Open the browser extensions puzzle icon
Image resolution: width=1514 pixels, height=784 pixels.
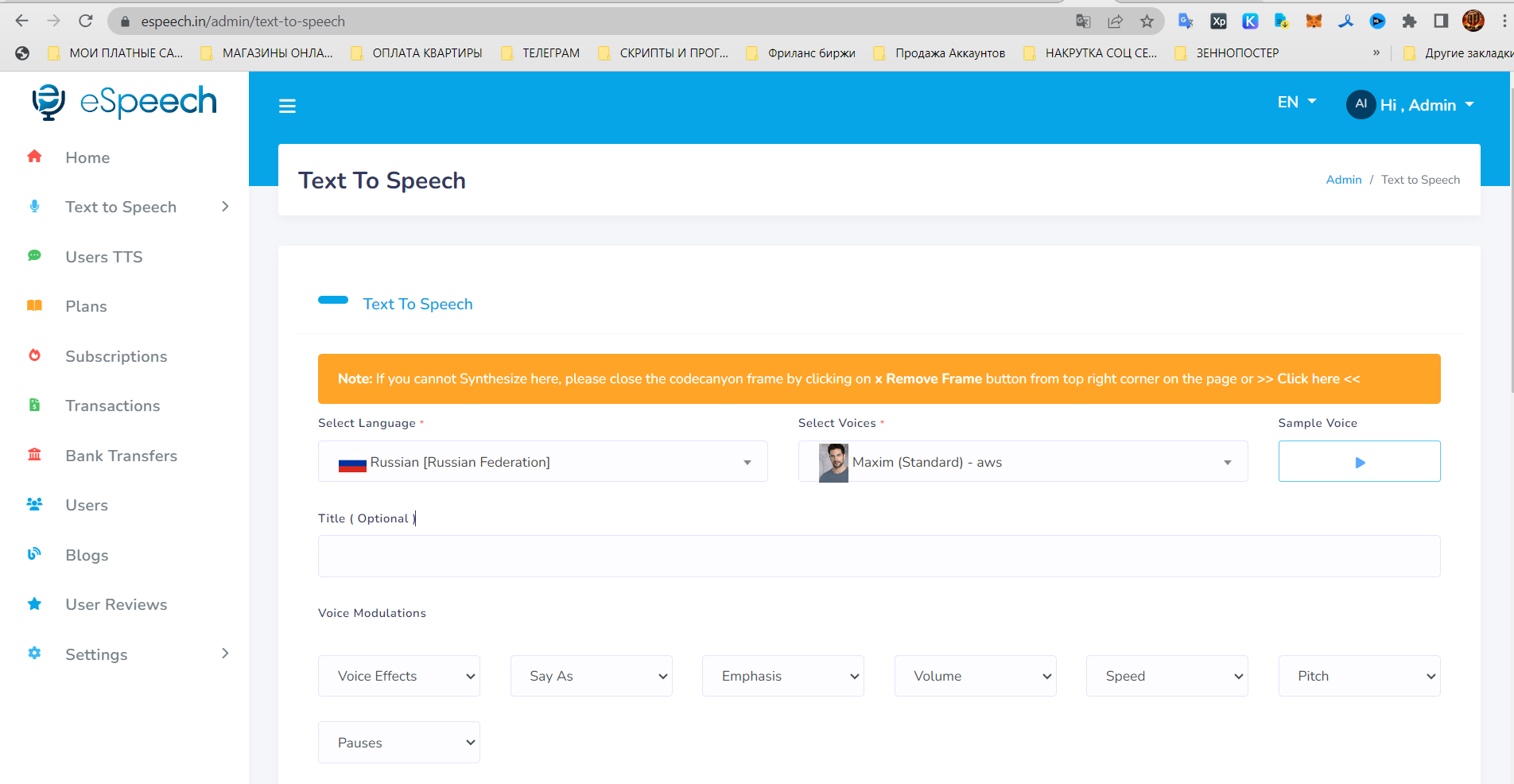coord(1408,21)
